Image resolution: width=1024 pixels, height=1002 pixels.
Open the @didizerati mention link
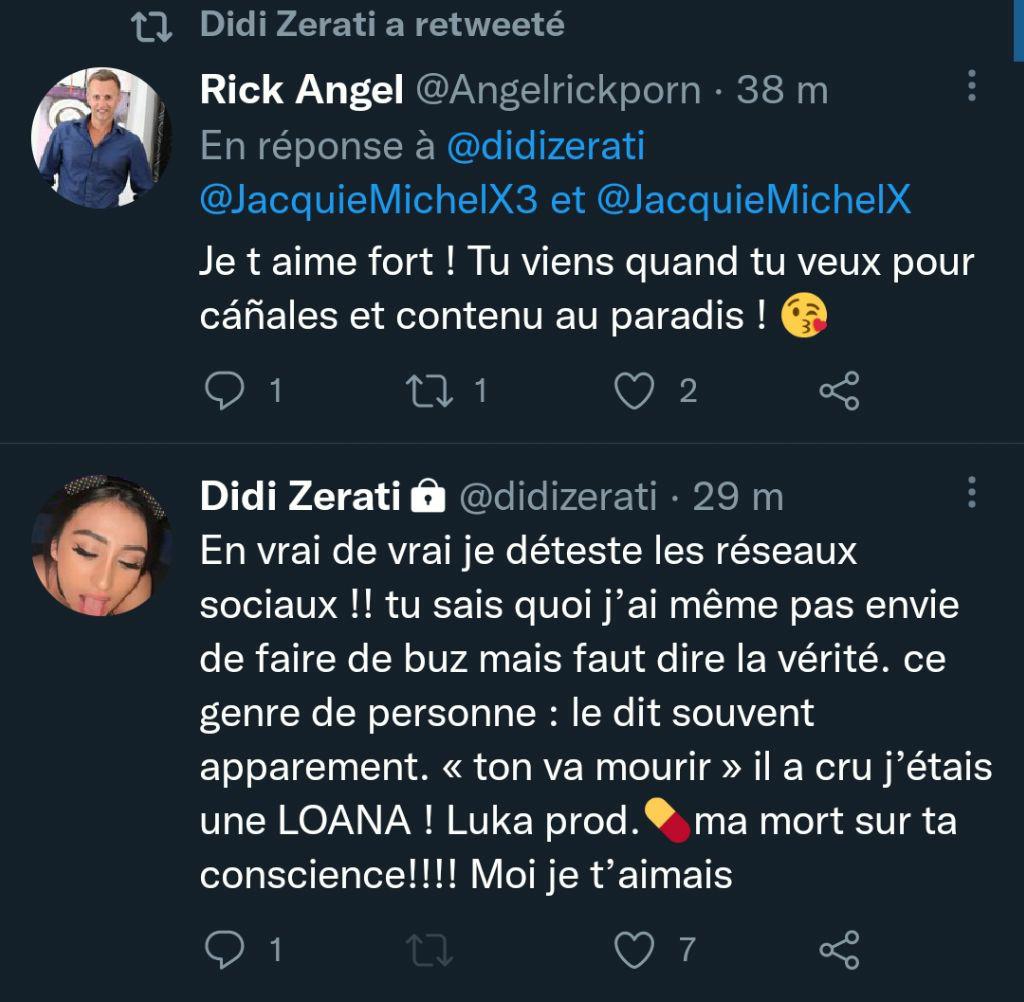(544, 146)
